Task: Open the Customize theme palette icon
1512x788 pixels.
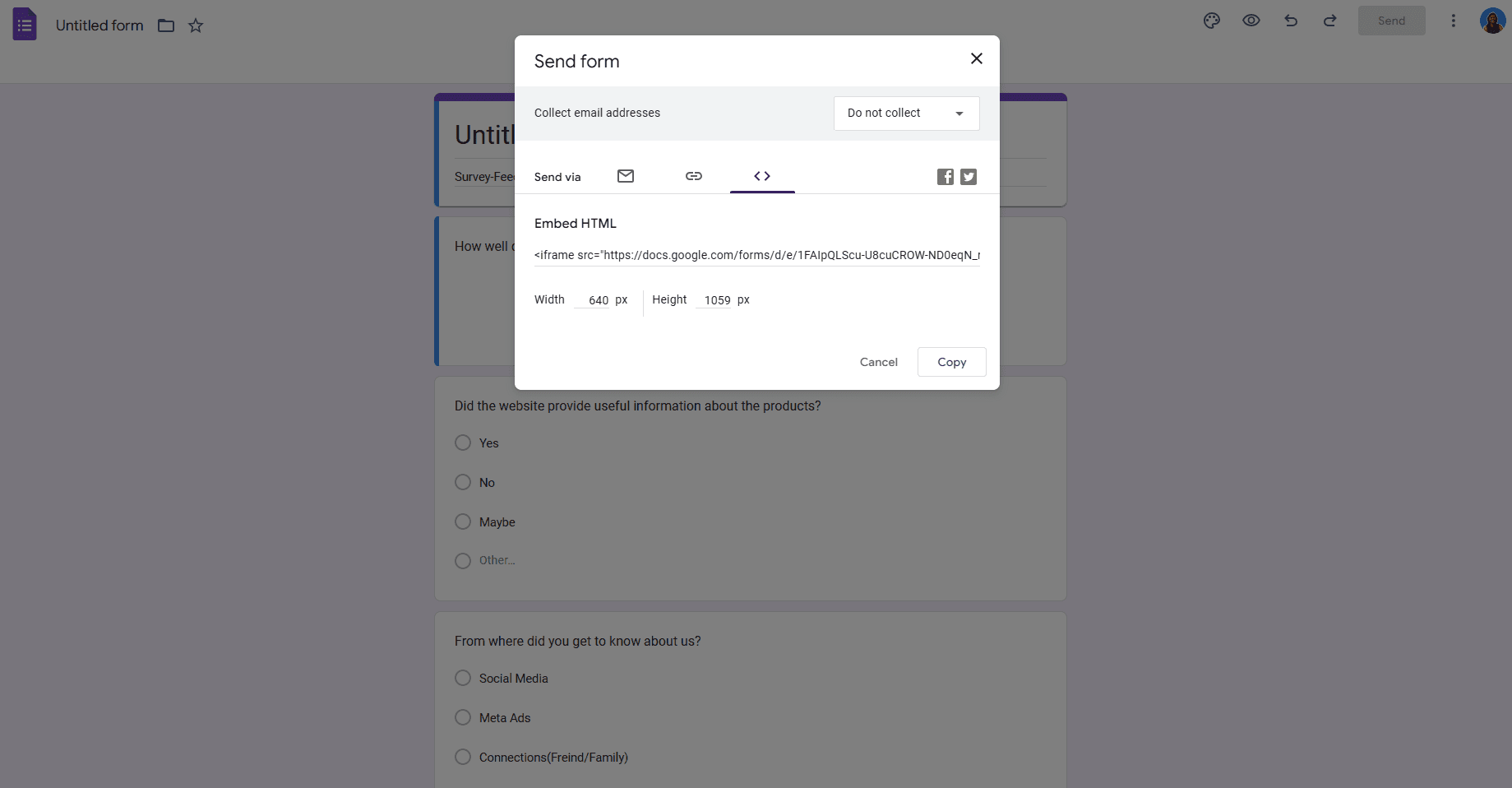Action: point(1210,20)
